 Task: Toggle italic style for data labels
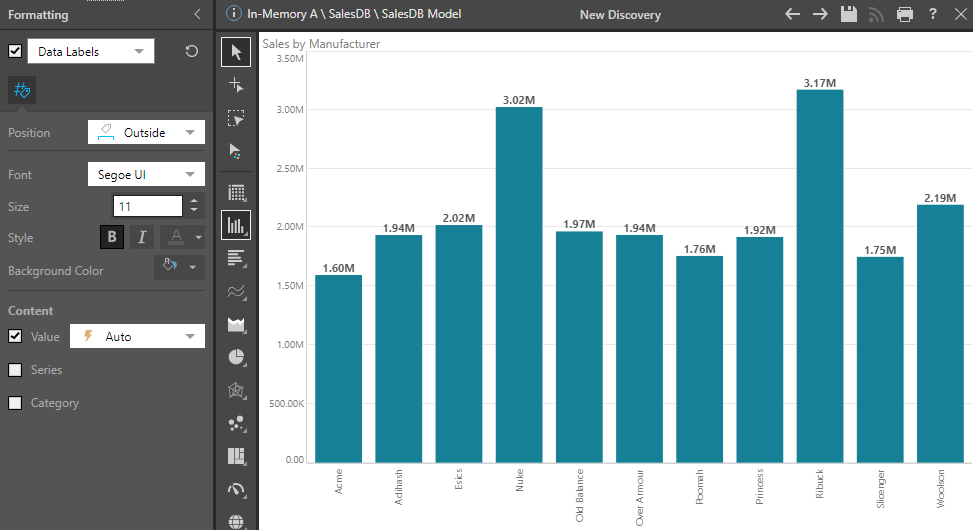tap(142, 237)
